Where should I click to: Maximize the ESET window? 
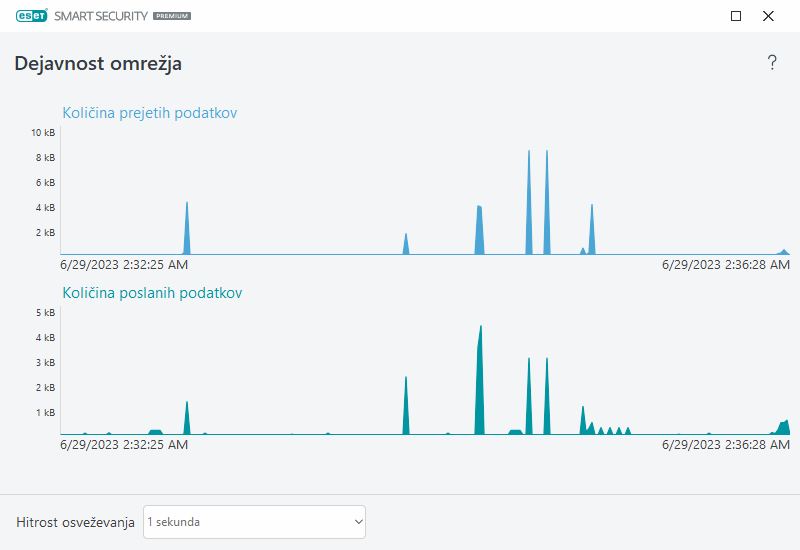[736, 16]
